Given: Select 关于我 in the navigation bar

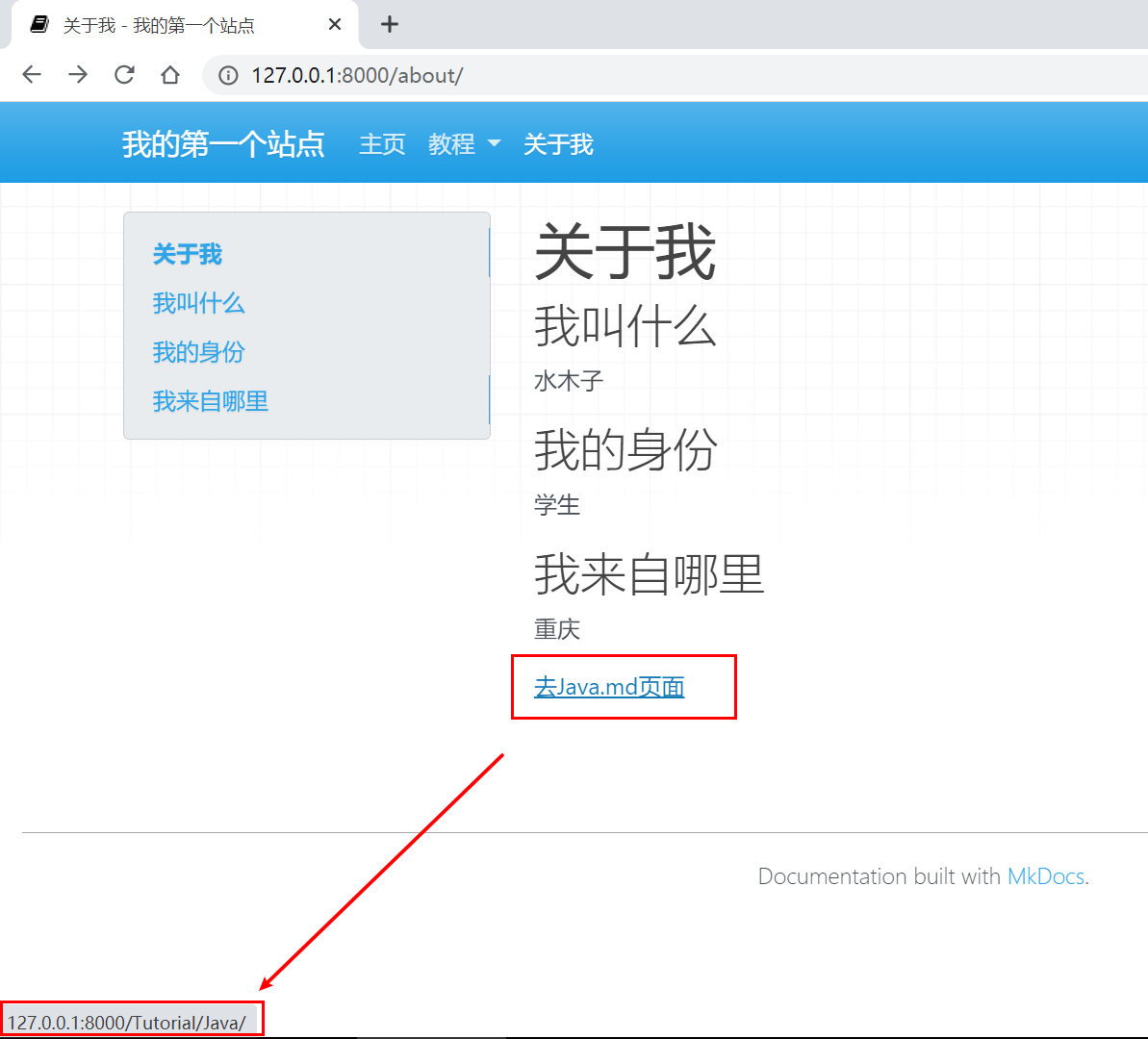Looking at the screenshot, I should (x=558, y=144).
